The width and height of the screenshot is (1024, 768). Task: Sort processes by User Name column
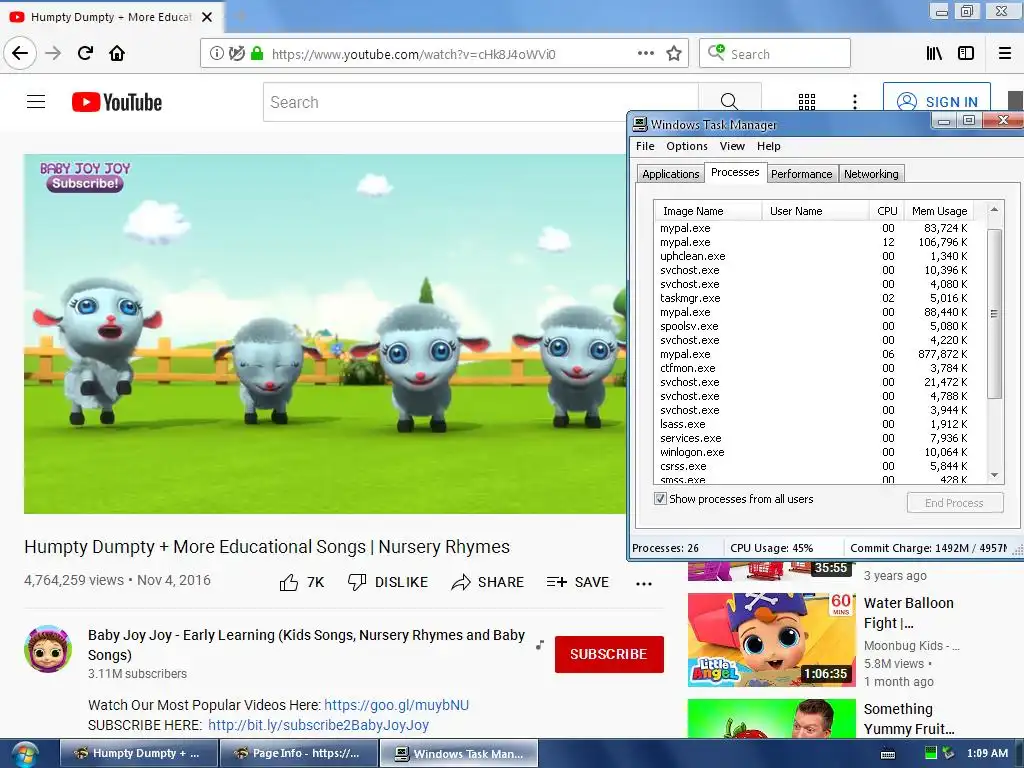tap(816, 211)
